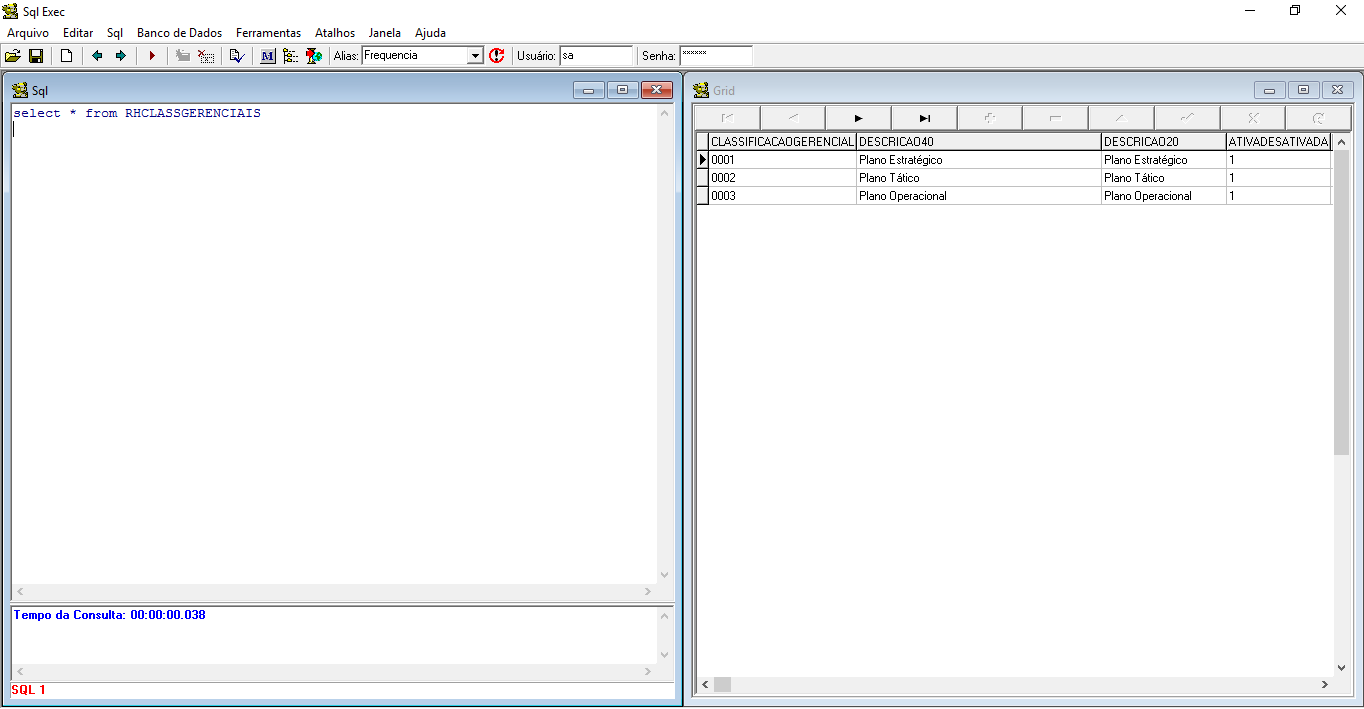Go to next query with right green arrow
This screenshot has width=1364, height=709.
(121, 56)
